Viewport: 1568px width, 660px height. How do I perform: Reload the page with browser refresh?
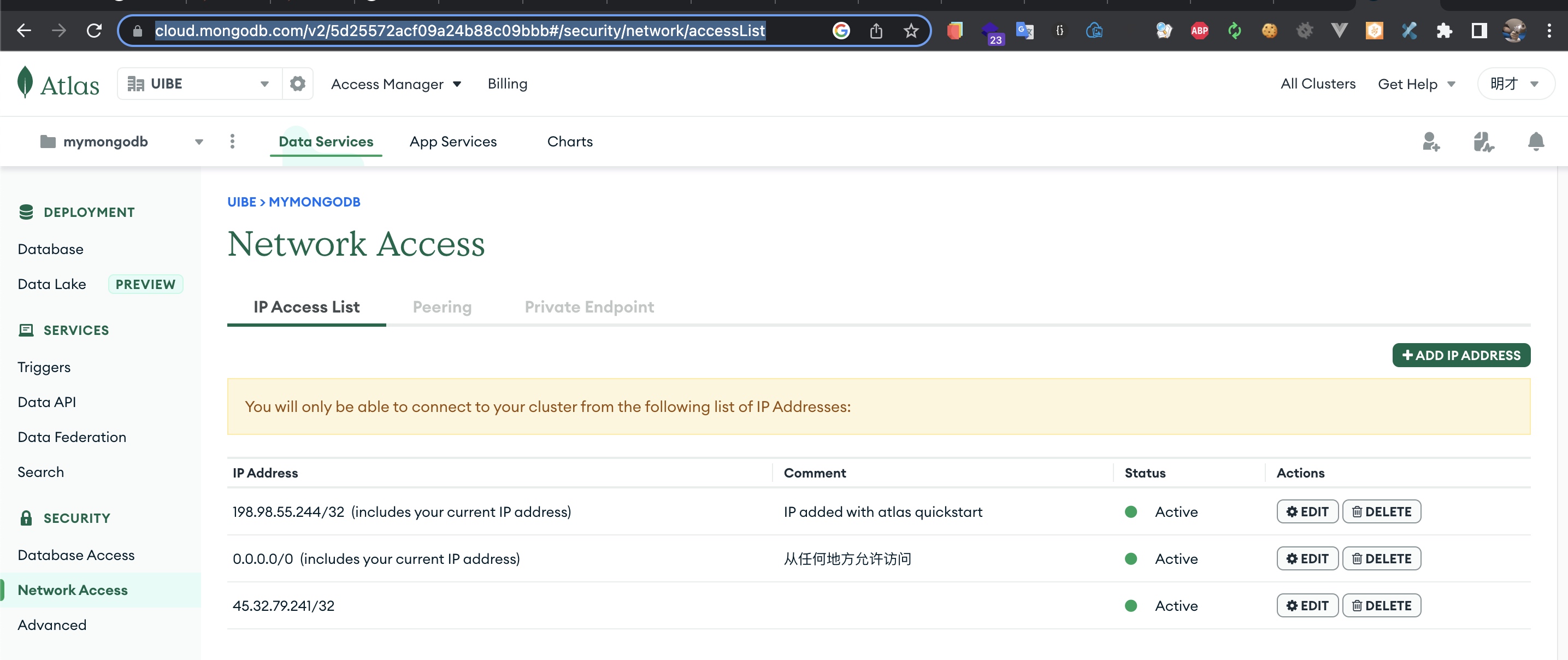[x=95, y=31]
